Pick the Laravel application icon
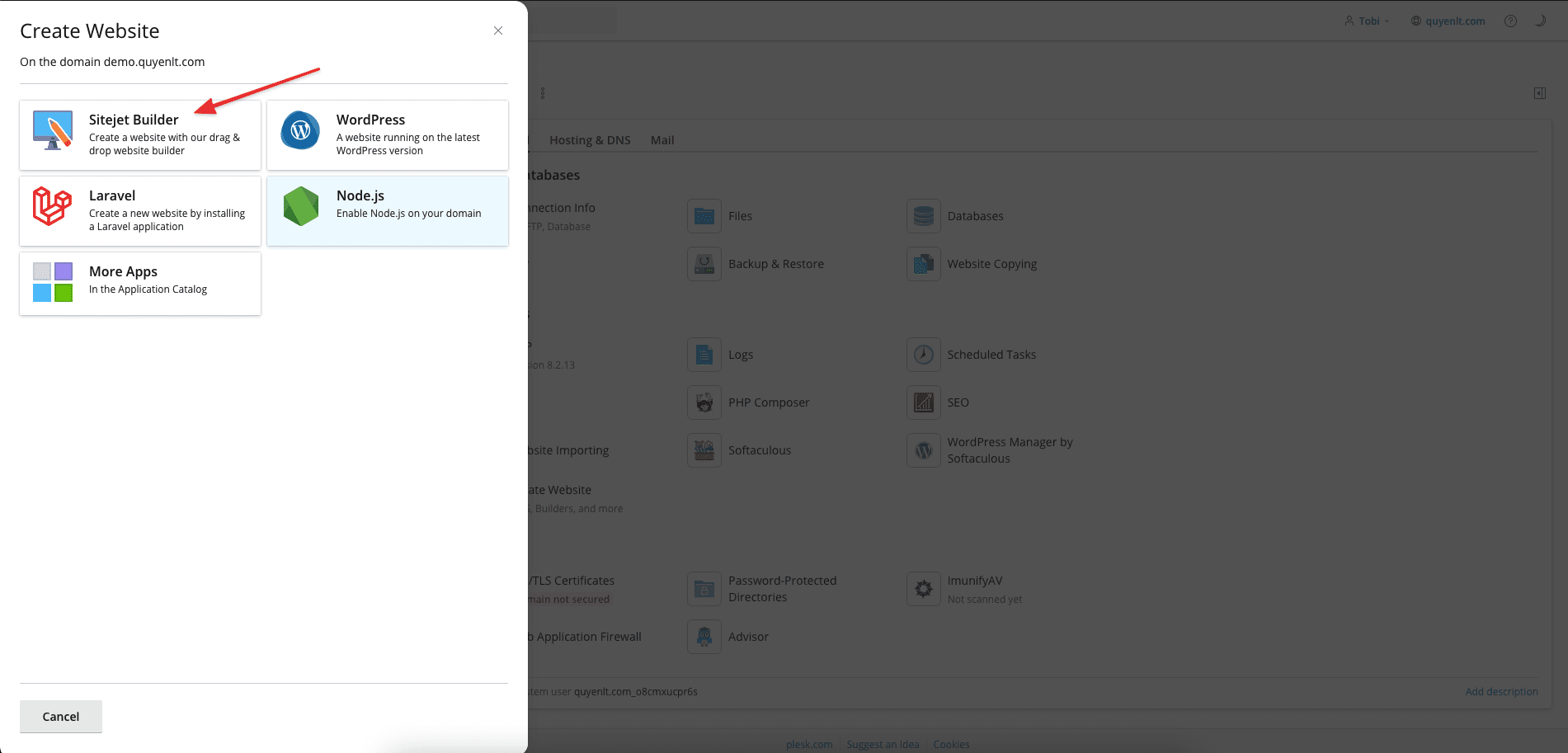Viewport: 1568px width, 753px height. pos(53,206)
